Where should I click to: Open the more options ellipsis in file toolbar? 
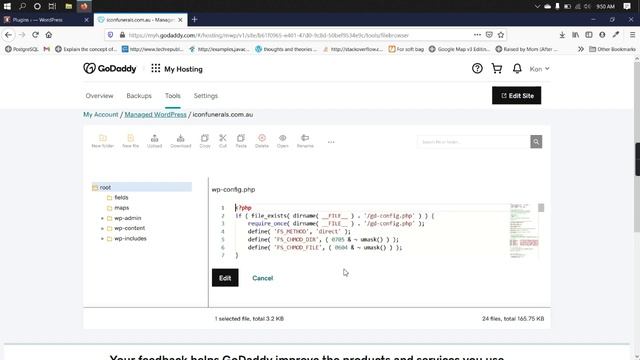(331, 142)
